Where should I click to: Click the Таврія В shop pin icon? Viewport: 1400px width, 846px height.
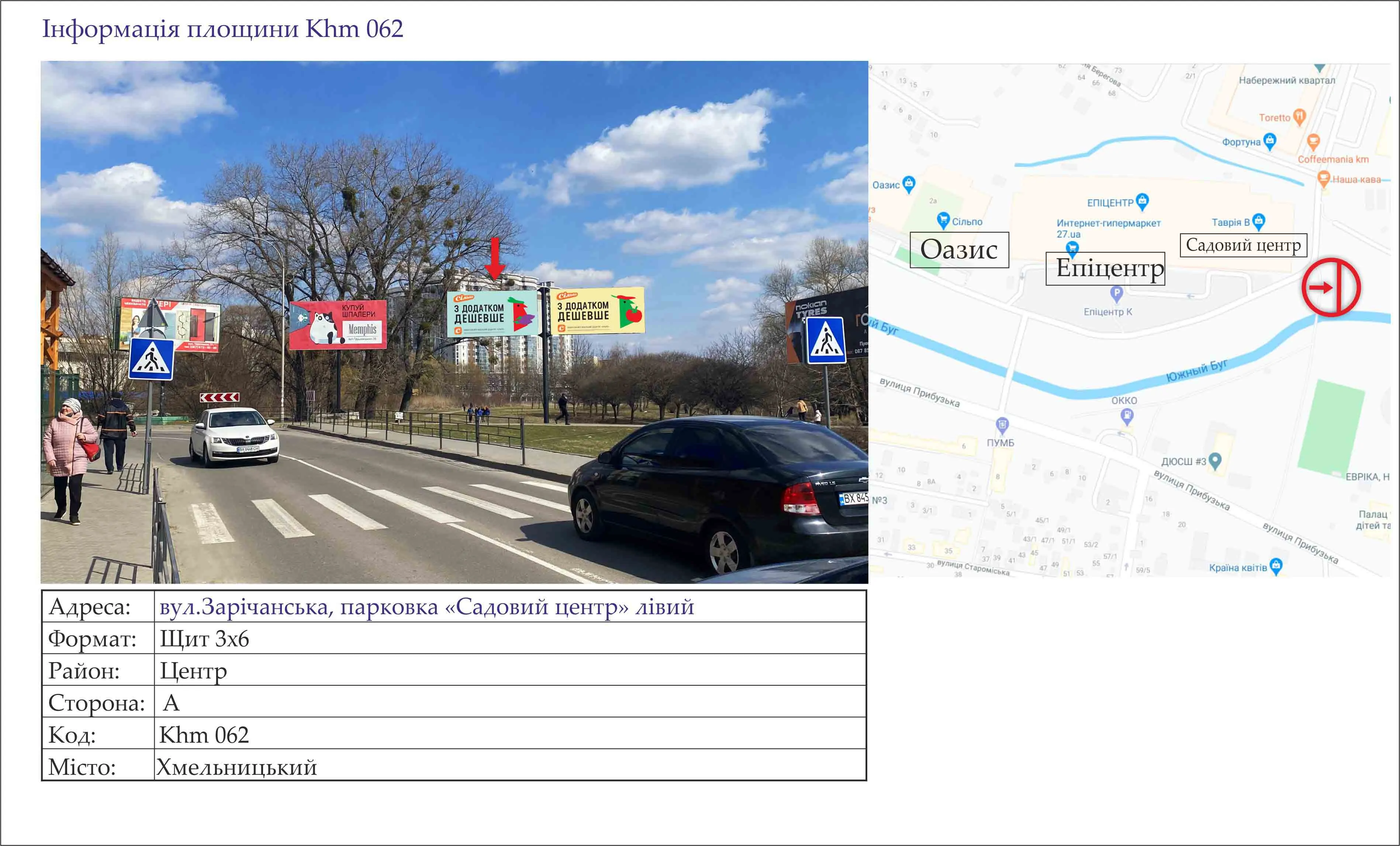click(1258, 221)
